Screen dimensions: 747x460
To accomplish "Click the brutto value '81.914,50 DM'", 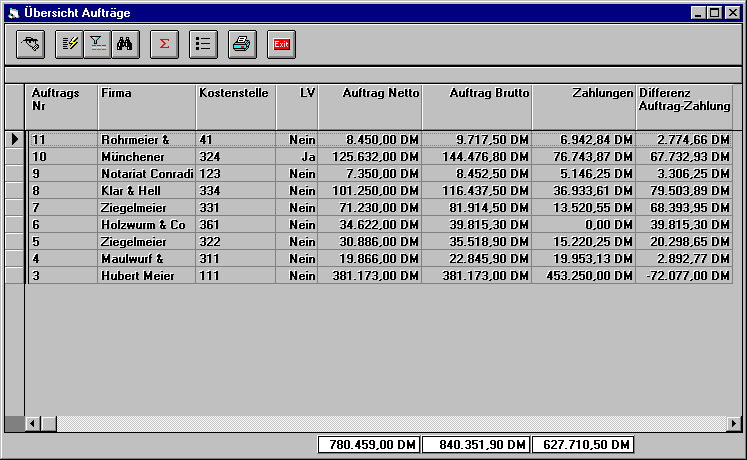I will coord(477,208).
